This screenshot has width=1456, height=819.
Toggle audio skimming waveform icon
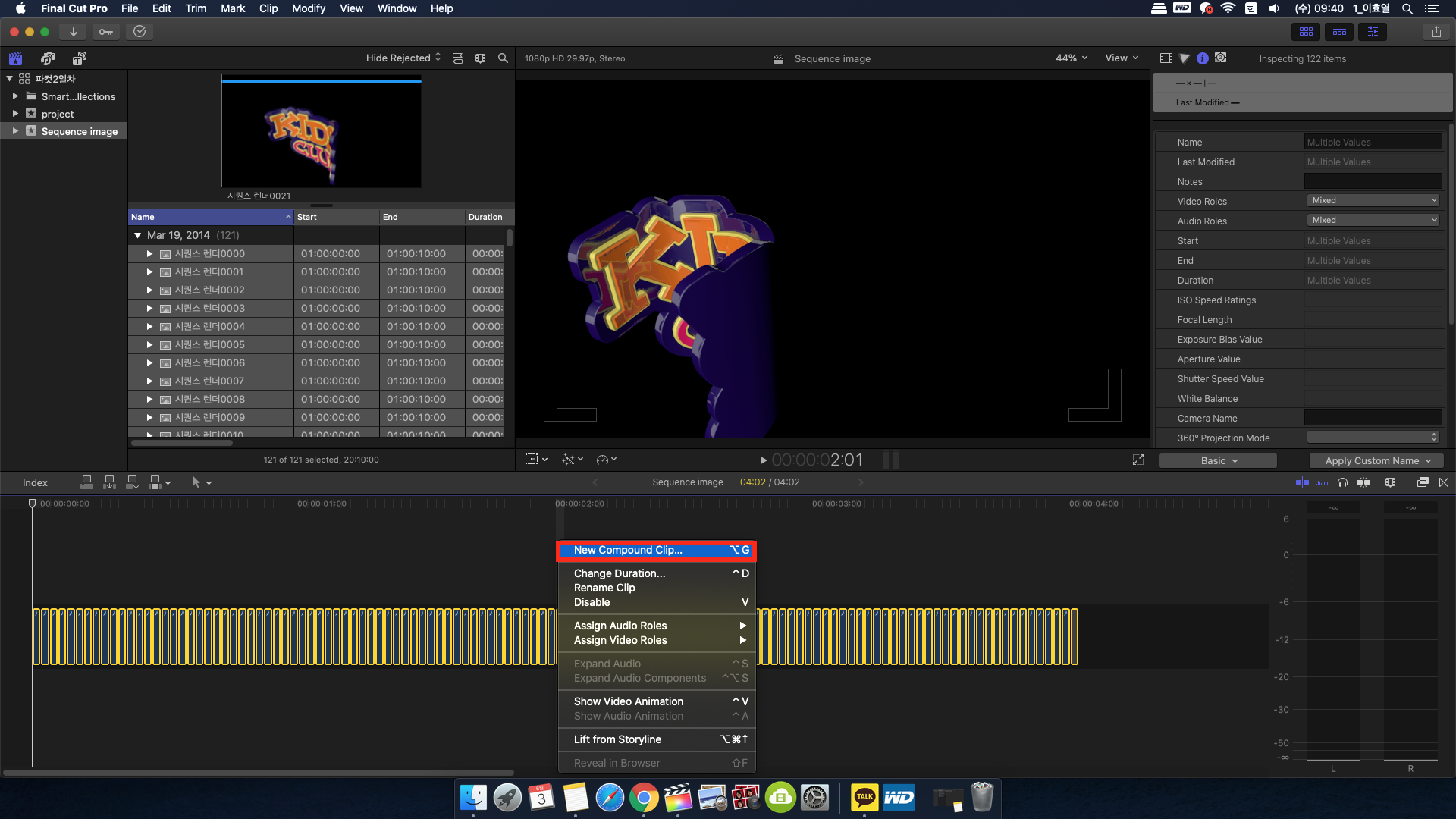[x=1323, y=482]
